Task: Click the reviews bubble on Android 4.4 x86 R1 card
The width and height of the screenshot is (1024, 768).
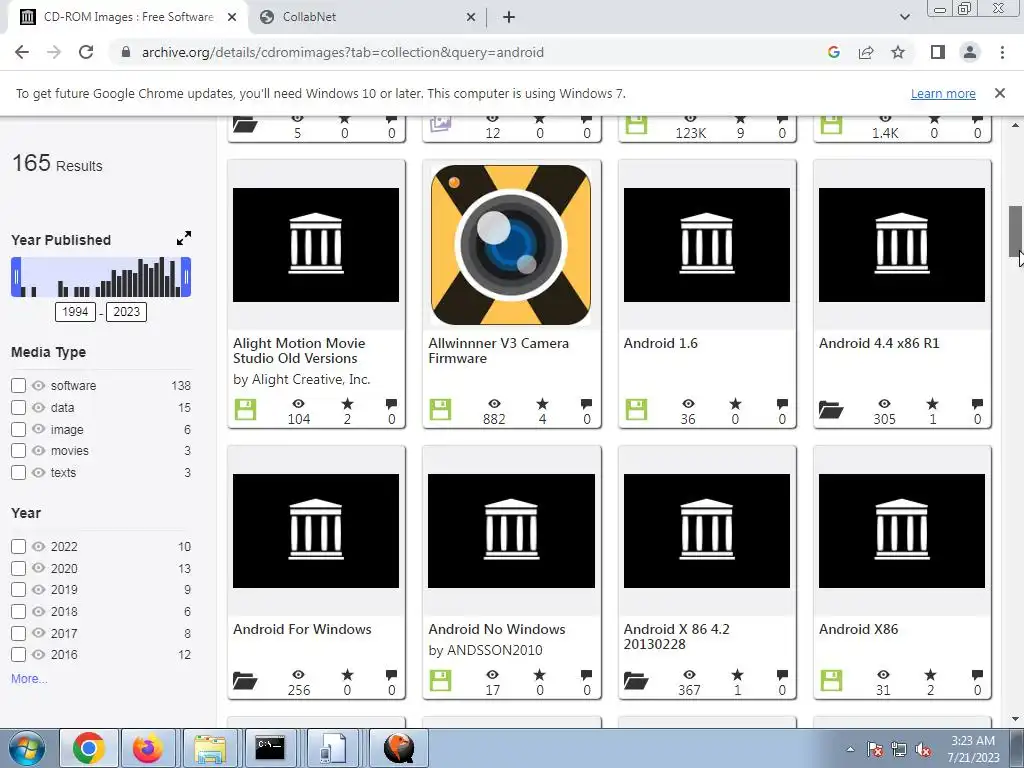Action: (x=977, y=404)
